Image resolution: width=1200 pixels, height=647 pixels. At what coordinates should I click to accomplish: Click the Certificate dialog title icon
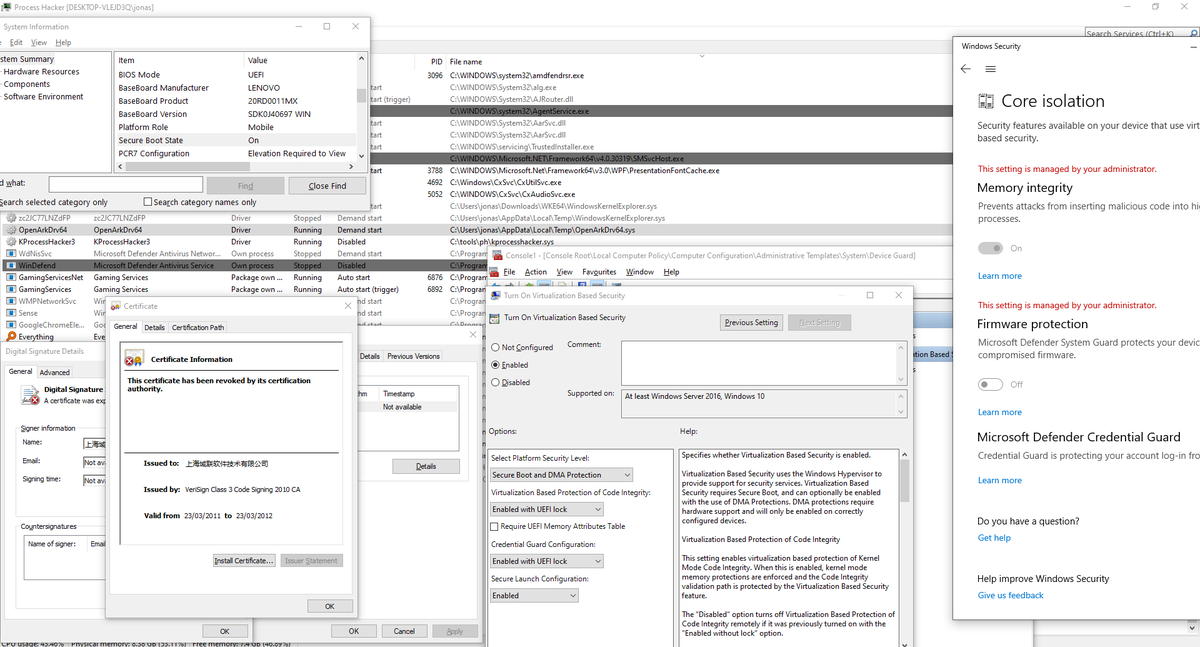click(116, 306)
